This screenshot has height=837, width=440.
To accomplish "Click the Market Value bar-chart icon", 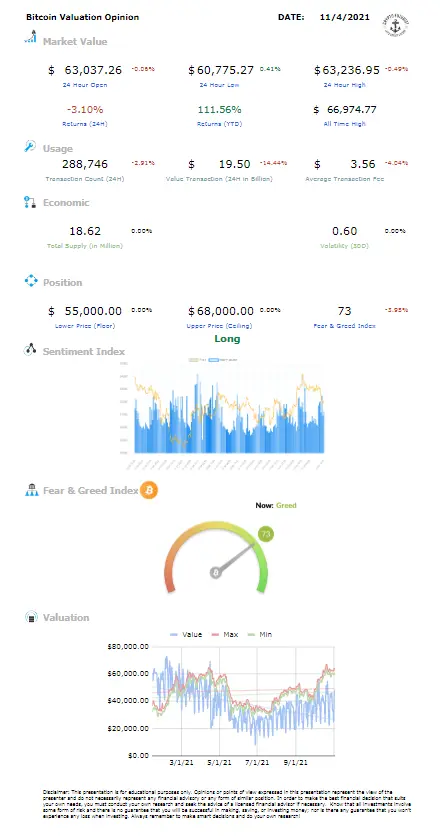I will coord(30,36).
